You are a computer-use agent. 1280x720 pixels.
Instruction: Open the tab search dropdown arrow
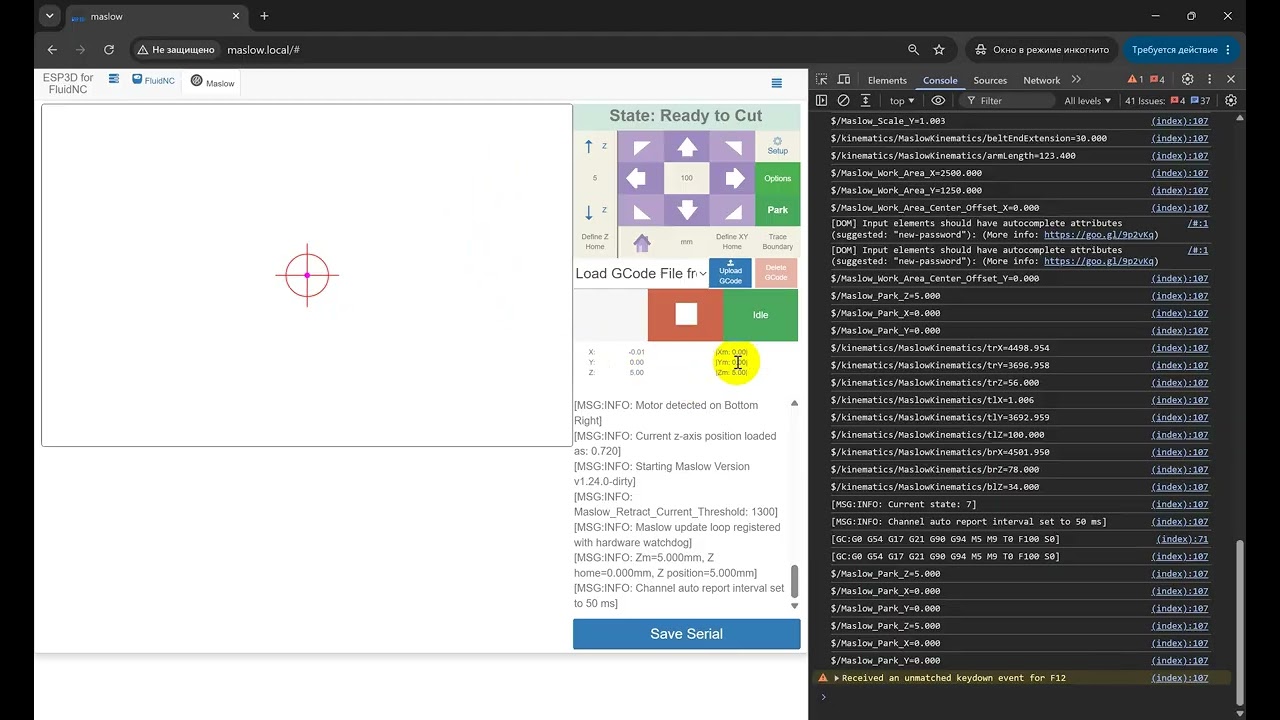(x=49, y=16)
